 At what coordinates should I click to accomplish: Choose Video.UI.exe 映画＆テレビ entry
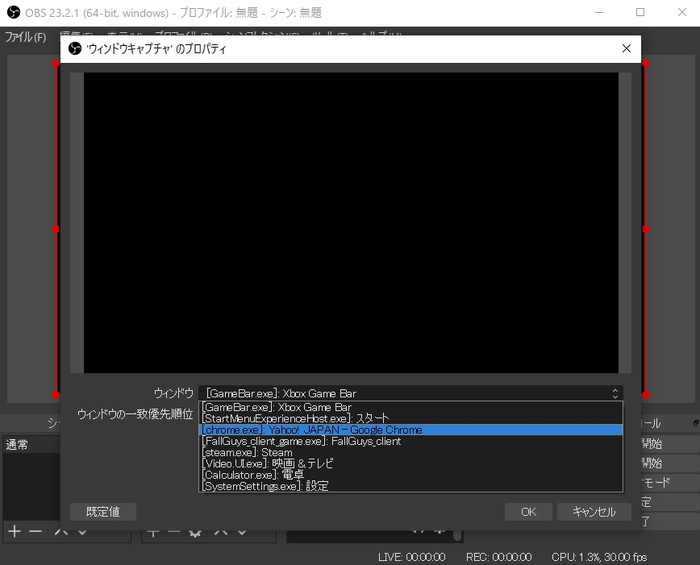(x=410, y=463)
